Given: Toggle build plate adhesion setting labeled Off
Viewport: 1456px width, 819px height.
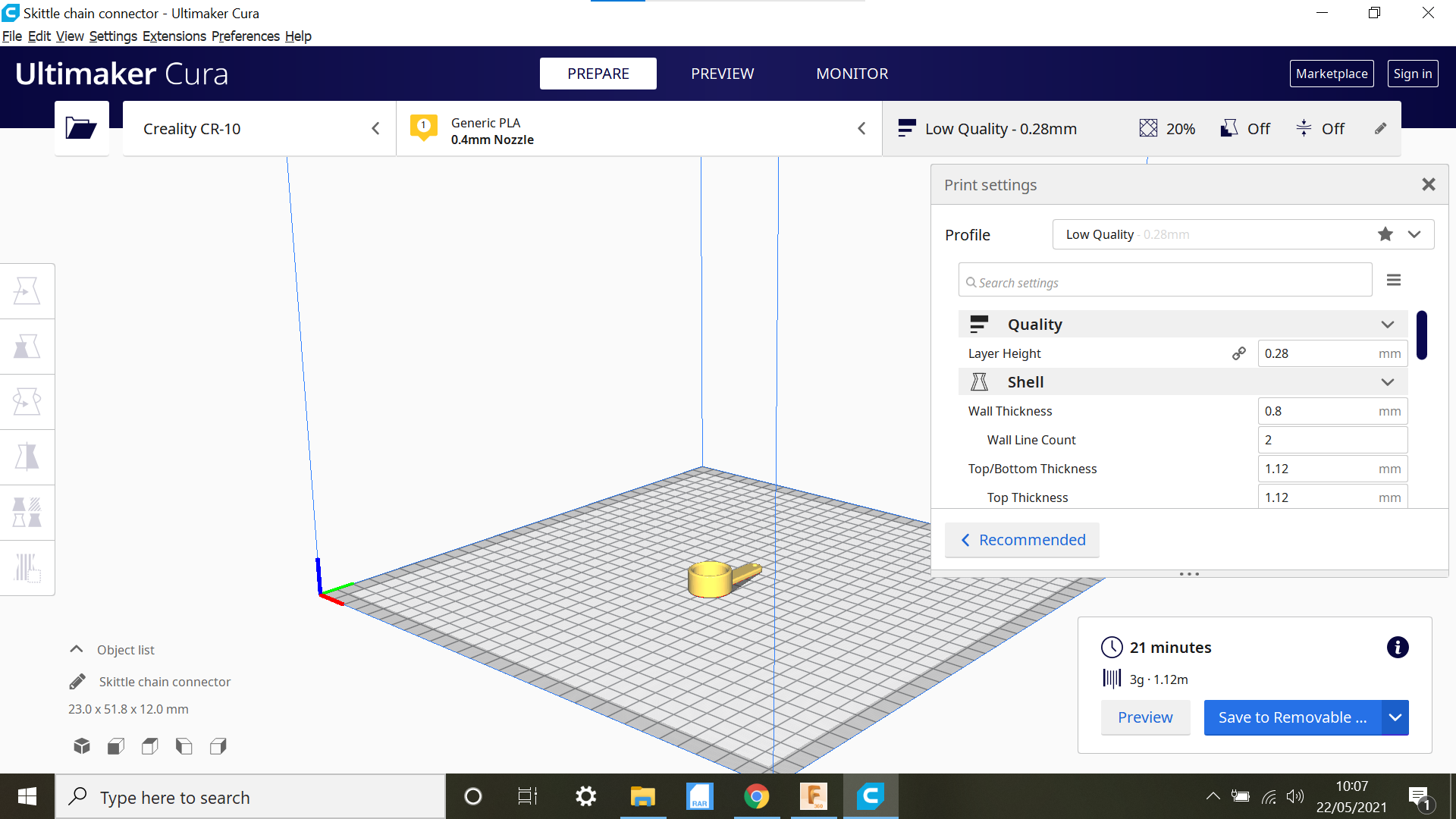Looking at the screenshot, I should click(x=1320, y=128).
